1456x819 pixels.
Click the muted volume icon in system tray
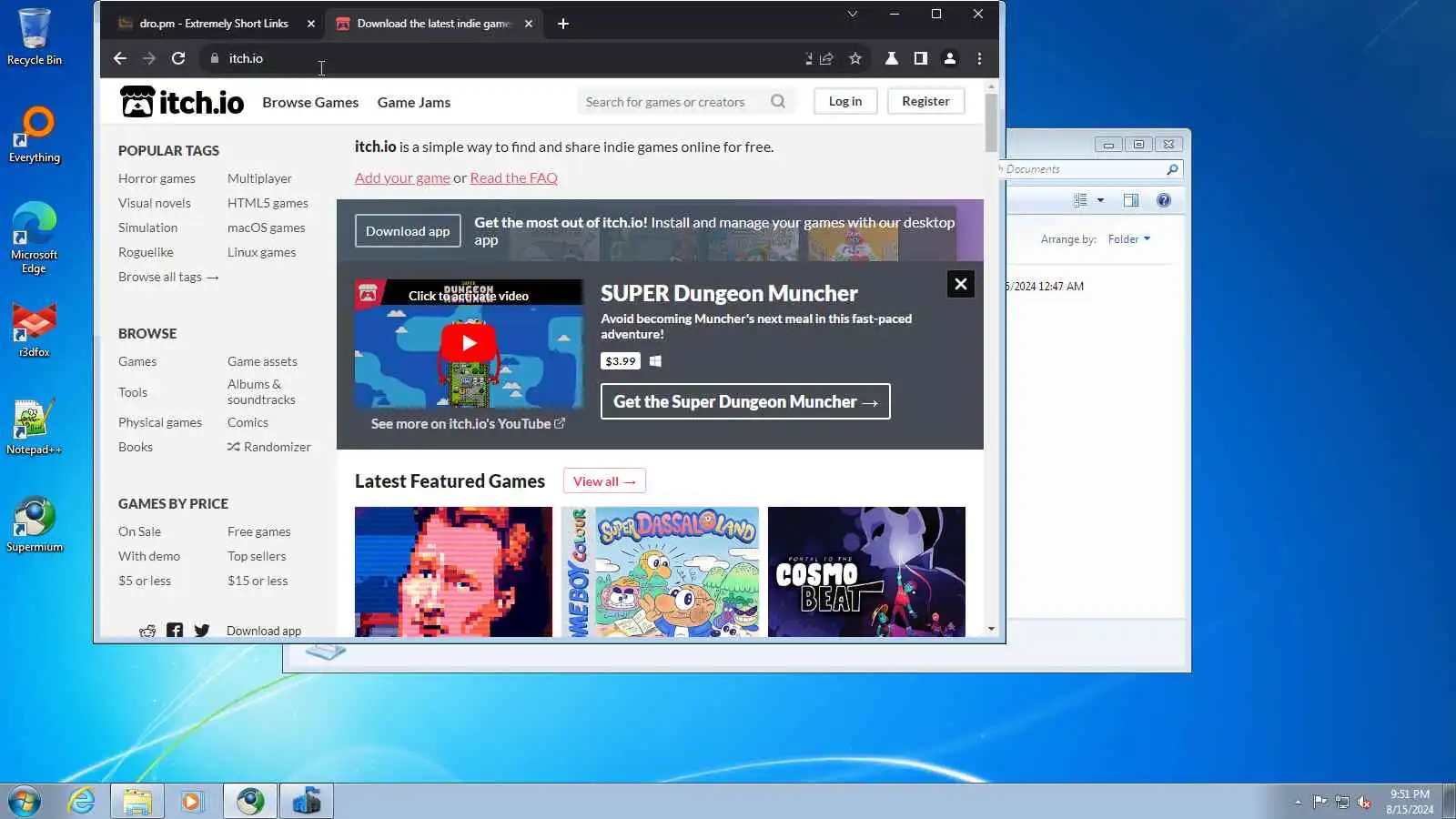pos(1364,802)
